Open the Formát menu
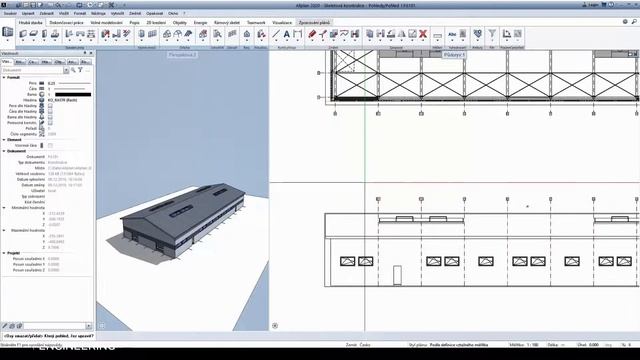 click(80, 13)
